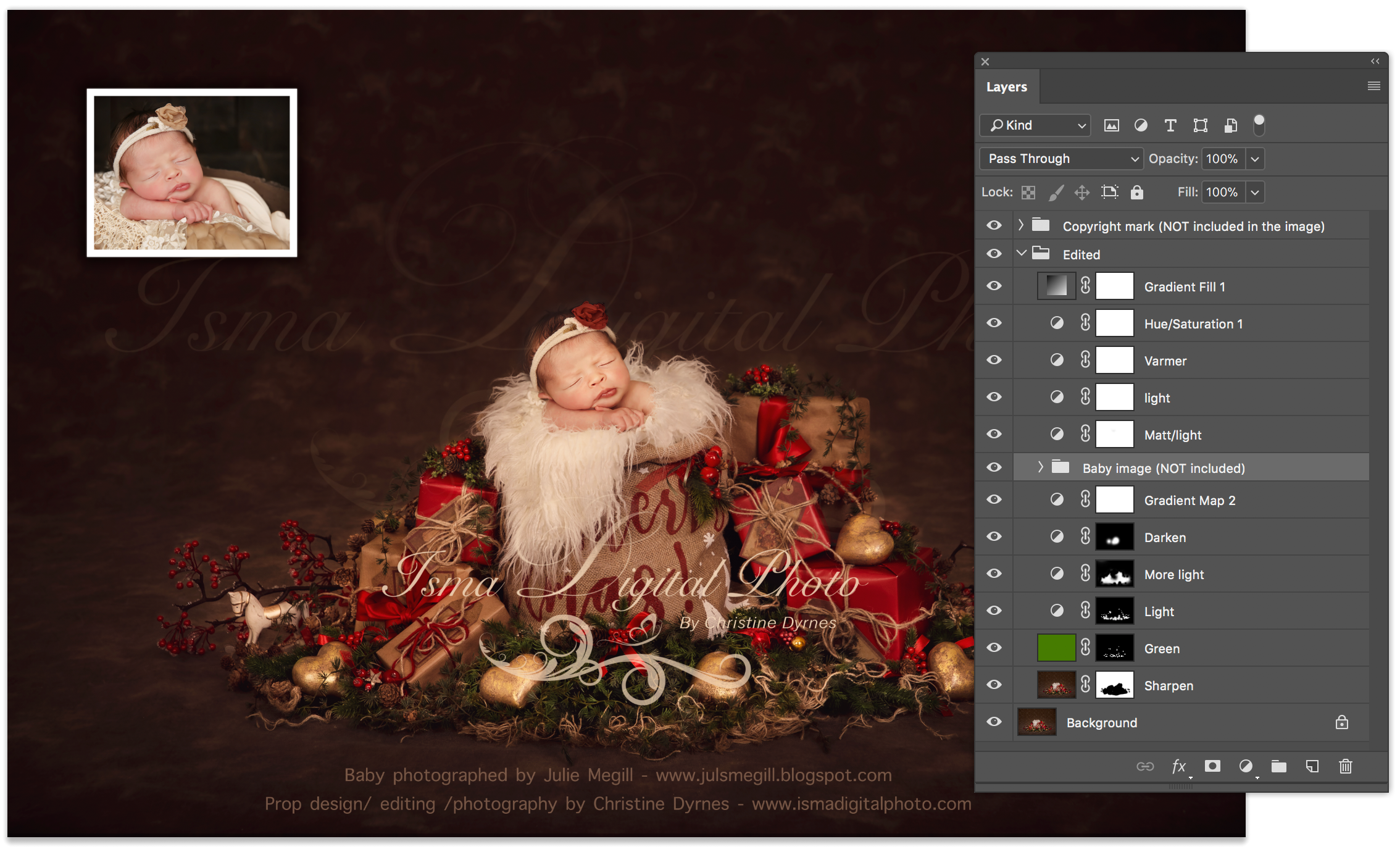Delete layer trash icon
Image resolution: width=1400 pixels, height=852 pixels.
click(x=1346, y=766)
